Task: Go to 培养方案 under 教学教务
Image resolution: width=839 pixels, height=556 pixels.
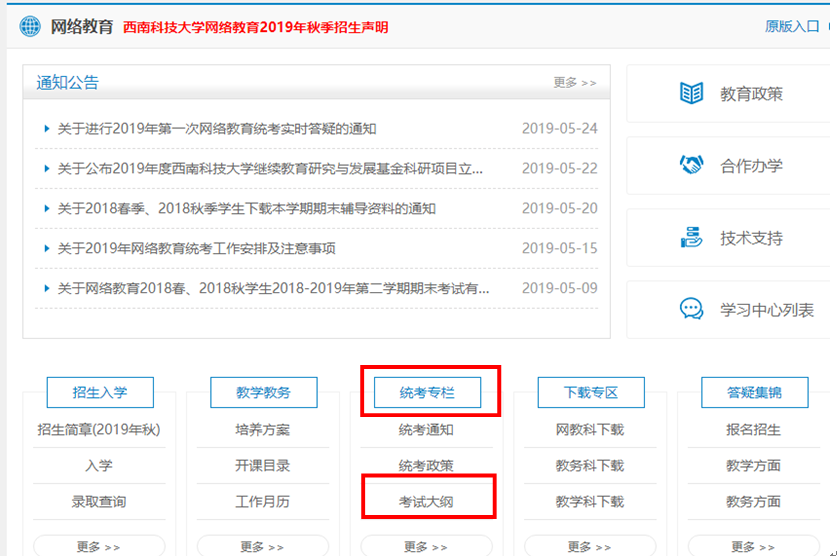Action: [x=263, y=430]
